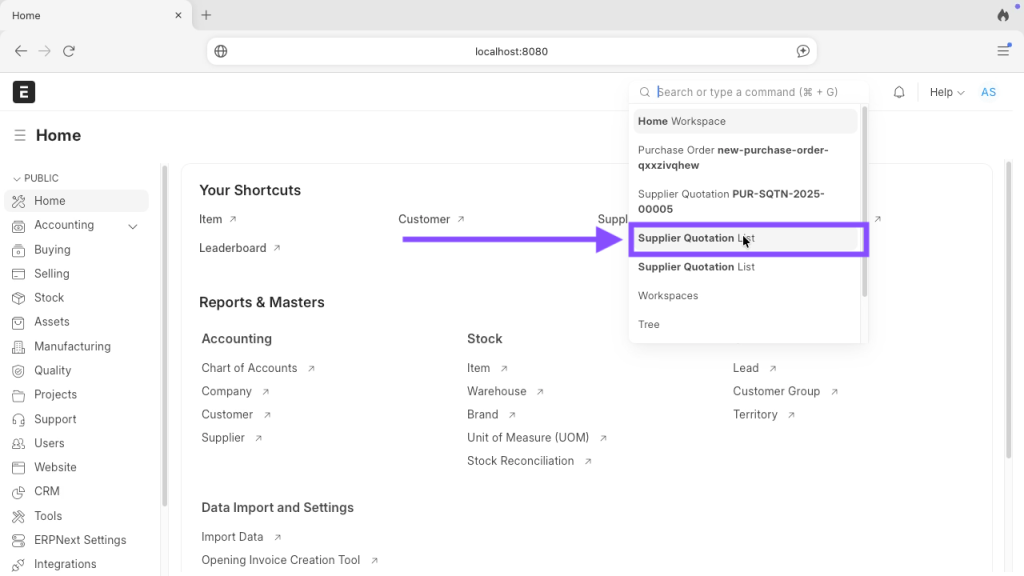Open a new browser tab
This screenshot has width=1024, height=576.
[x=206, y=15]
